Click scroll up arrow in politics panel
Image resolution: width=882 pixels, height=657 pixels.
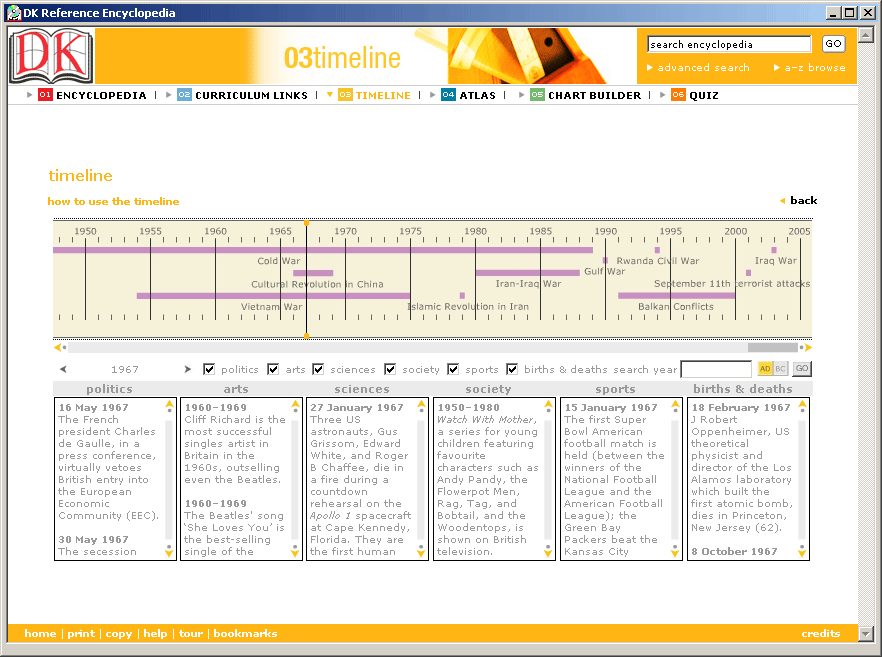coord(169,404)
